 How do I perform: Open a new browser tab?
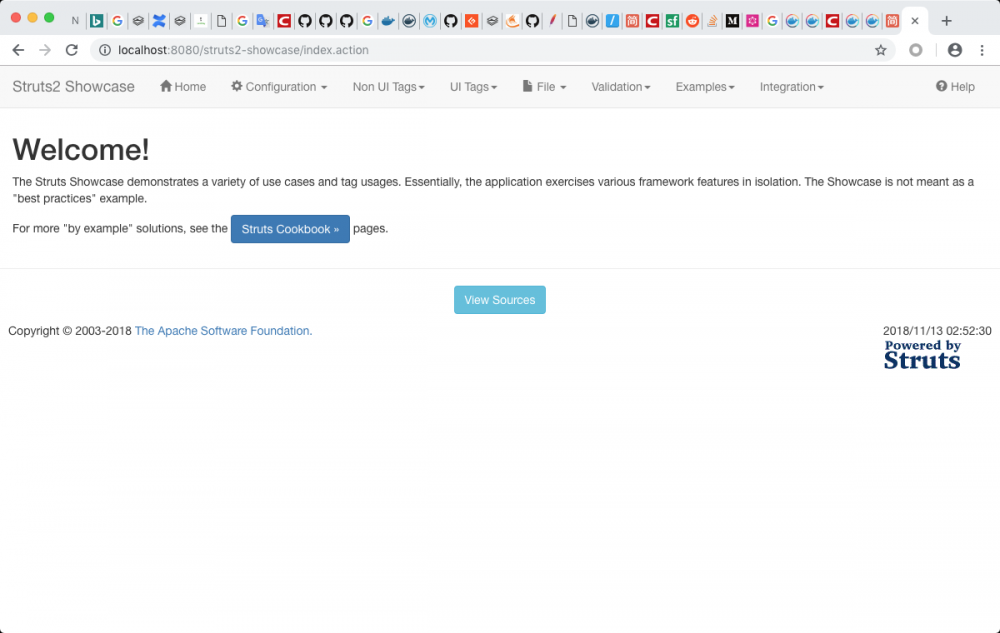[x=946, y=21]
